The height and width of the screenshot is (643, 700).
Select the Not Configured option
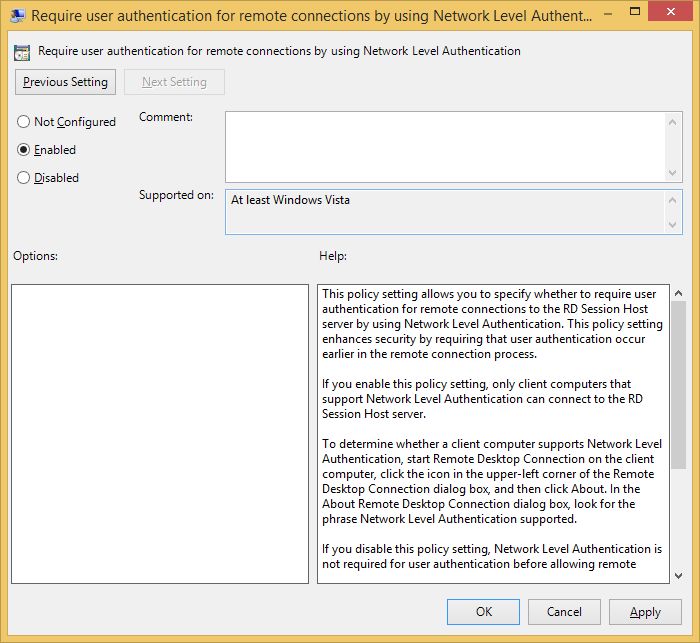click(x=24, y=122)
